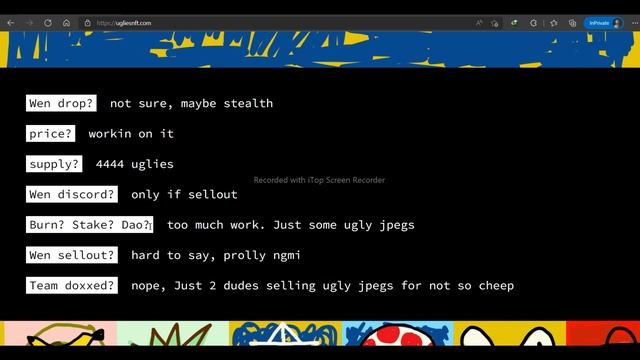640x360 pixels.
Task: Open the red spotted mushroom drawing thumbnail
Action: 398,333
